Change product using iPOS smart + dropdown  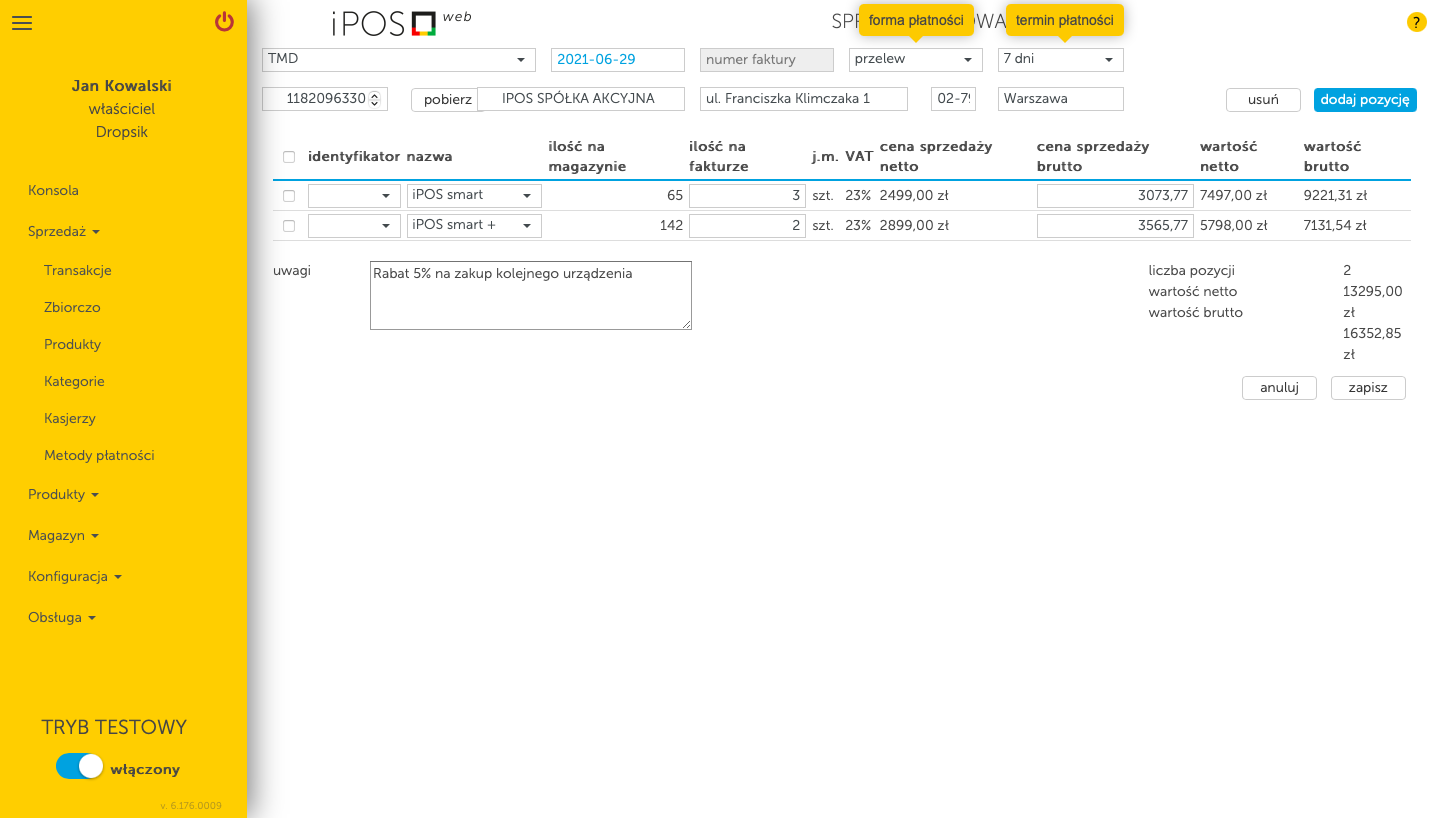coord(473,226)
